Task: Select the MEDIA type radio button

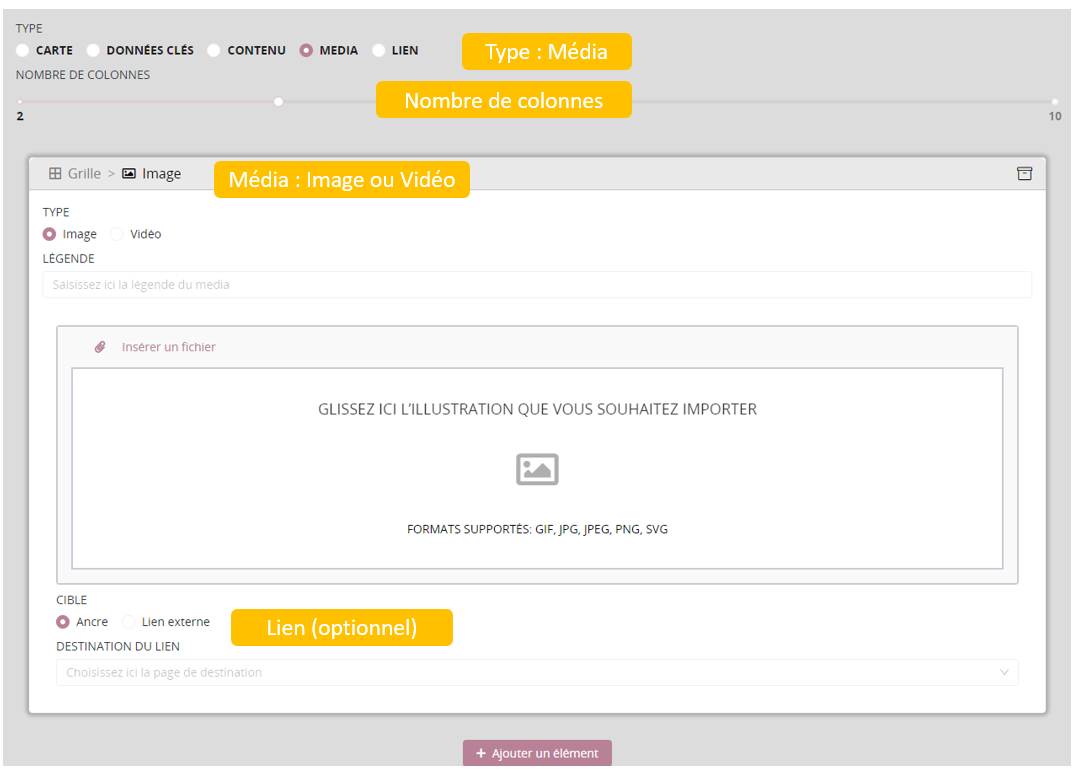Action: point(306,50)
